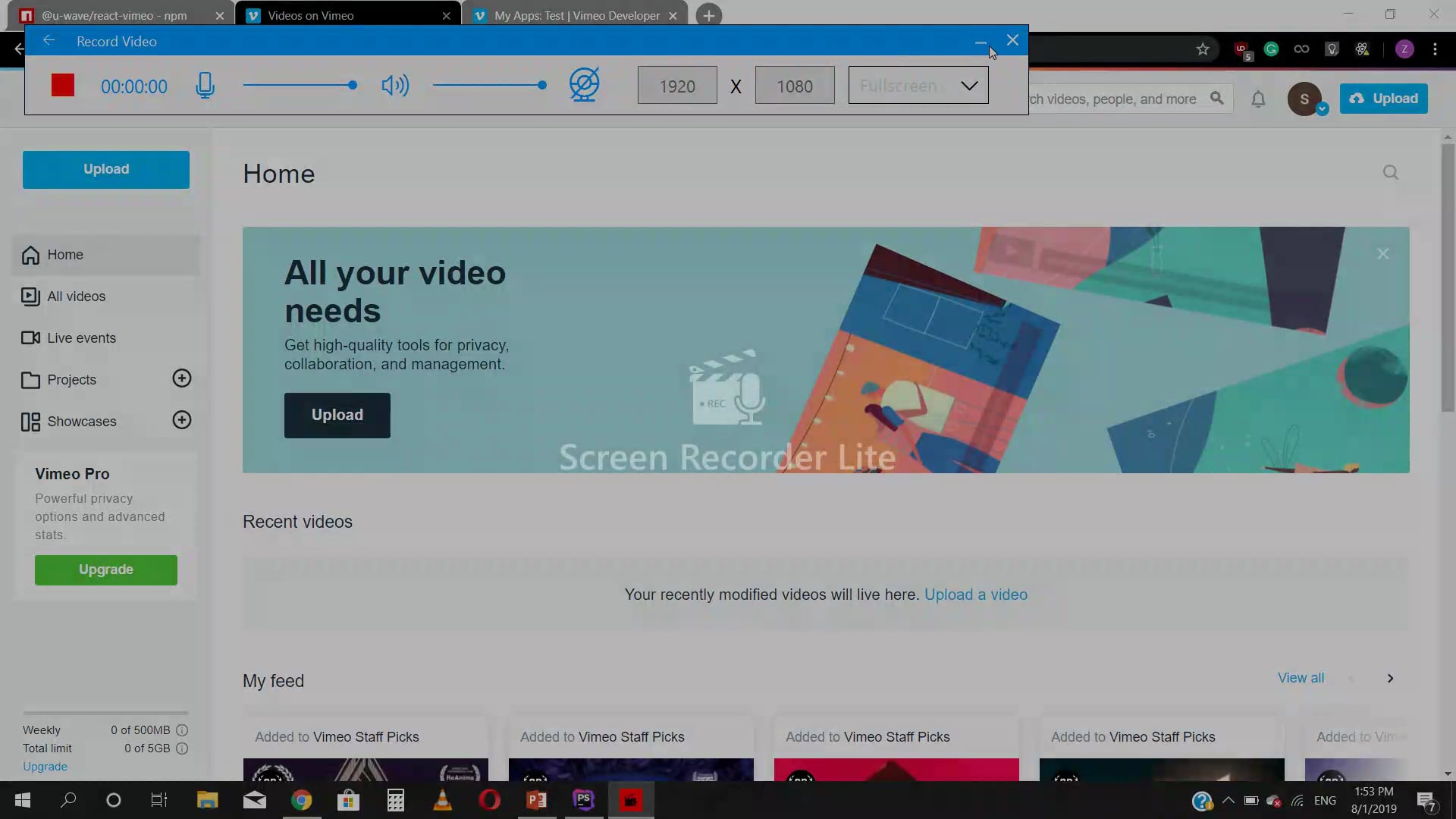Click the height field showing 1080
This screenshot has width=1456, height=819.
(x=795, y=86)
